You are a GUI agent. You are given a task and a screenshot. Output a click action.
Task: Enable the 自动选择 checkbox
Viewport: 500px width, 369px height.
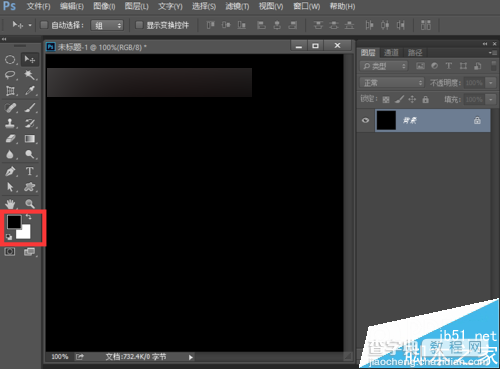coord(44,25)
